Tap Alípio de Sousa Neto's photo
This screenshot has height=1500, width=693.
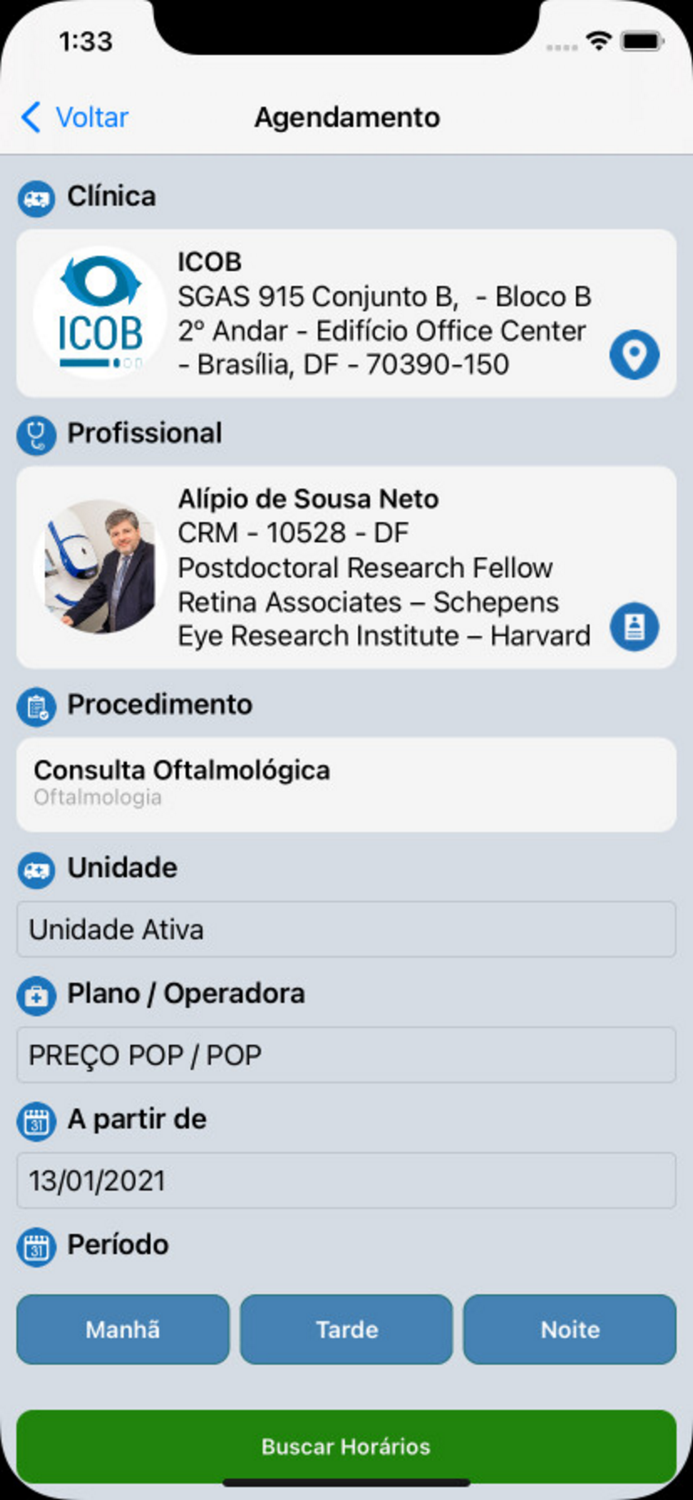click(x=99, y=567)
